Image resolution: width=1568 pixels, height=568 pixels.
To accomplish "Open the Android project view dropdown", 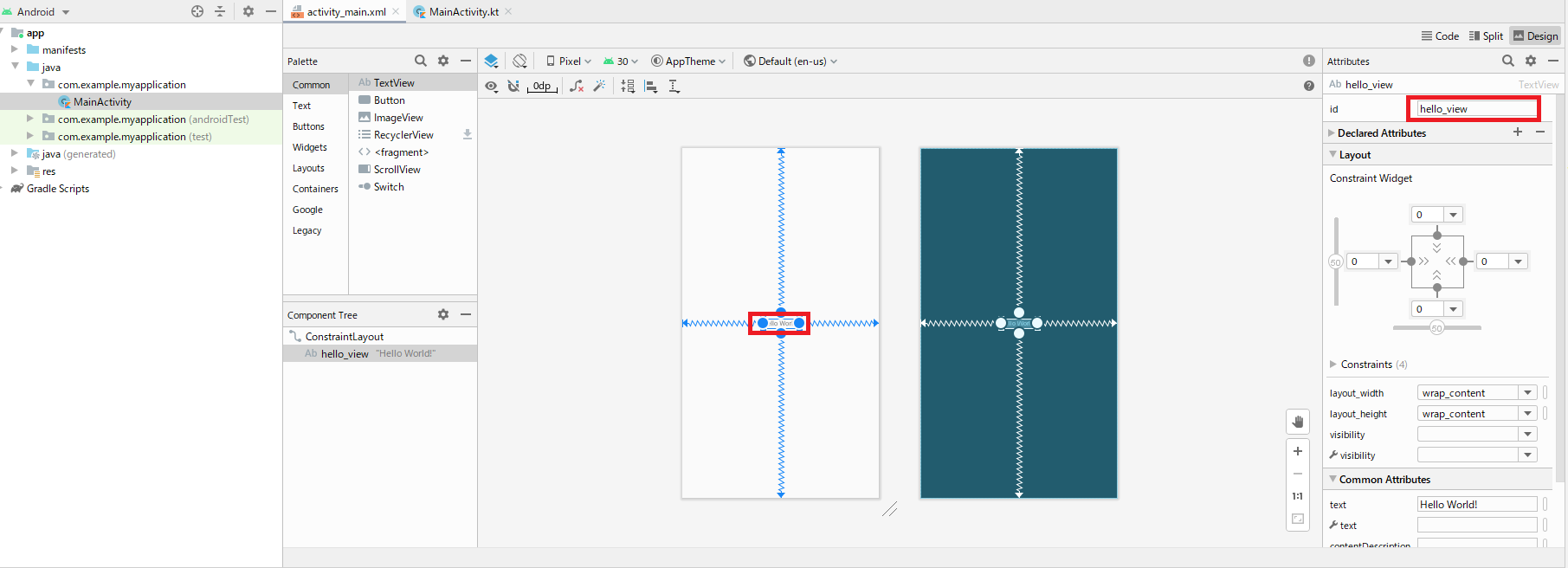I will (36, 11).
